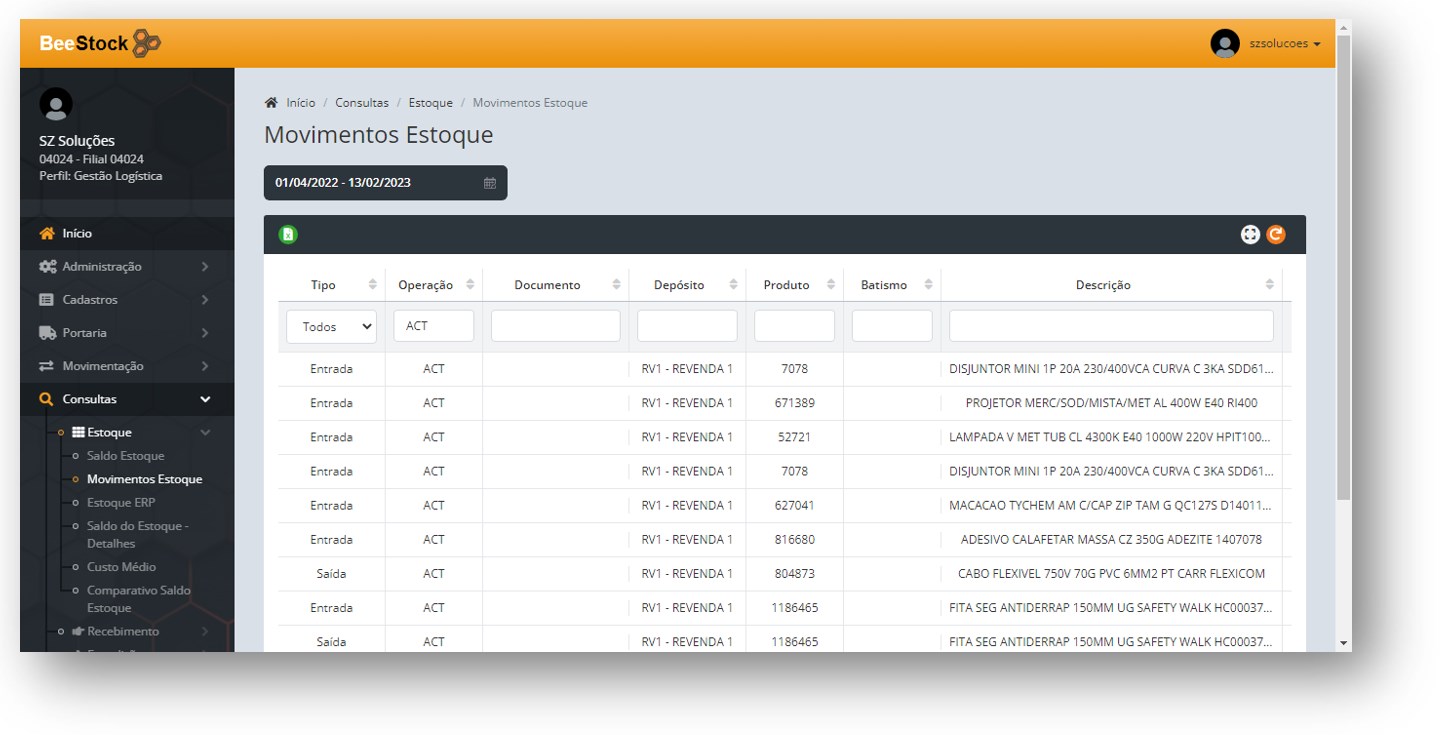
Task: Click the home icon in breadcrumb
Action: (271, 103)
